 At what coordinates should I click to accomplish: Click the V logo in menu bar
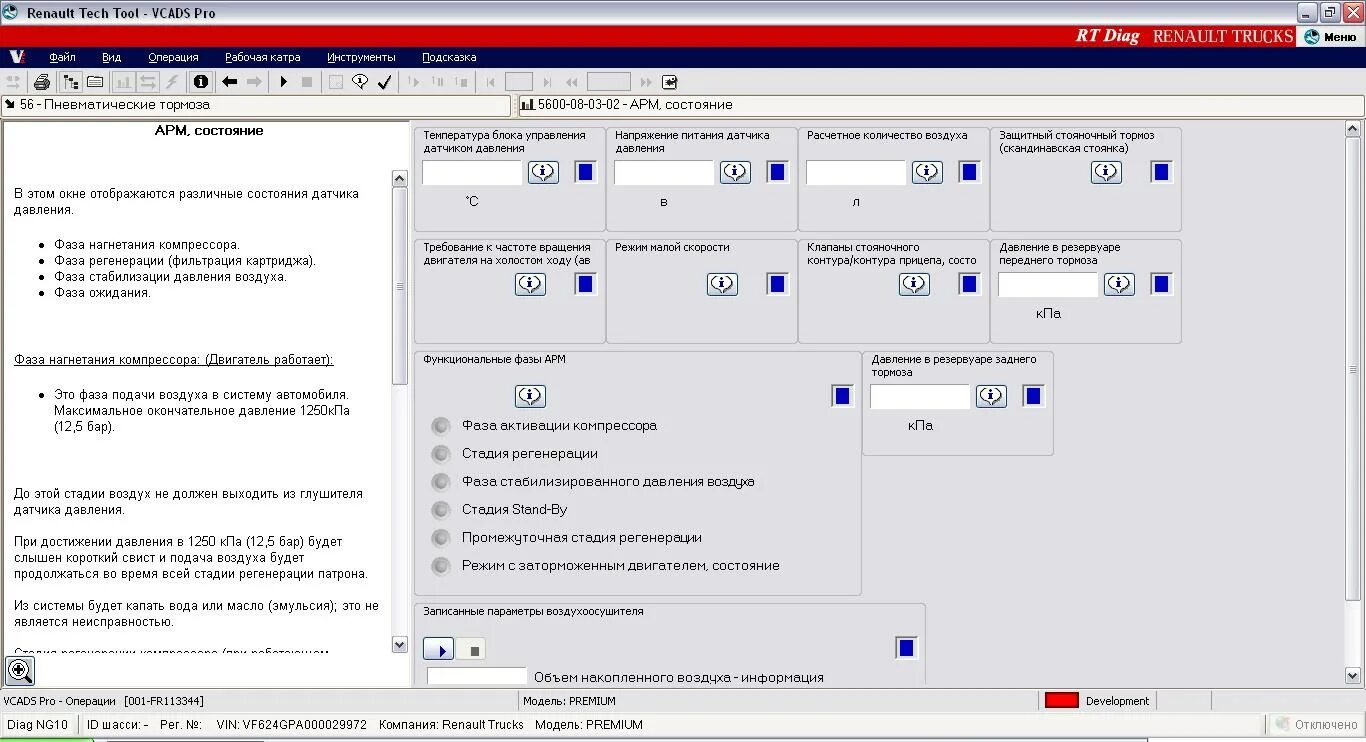click(16, 57)
